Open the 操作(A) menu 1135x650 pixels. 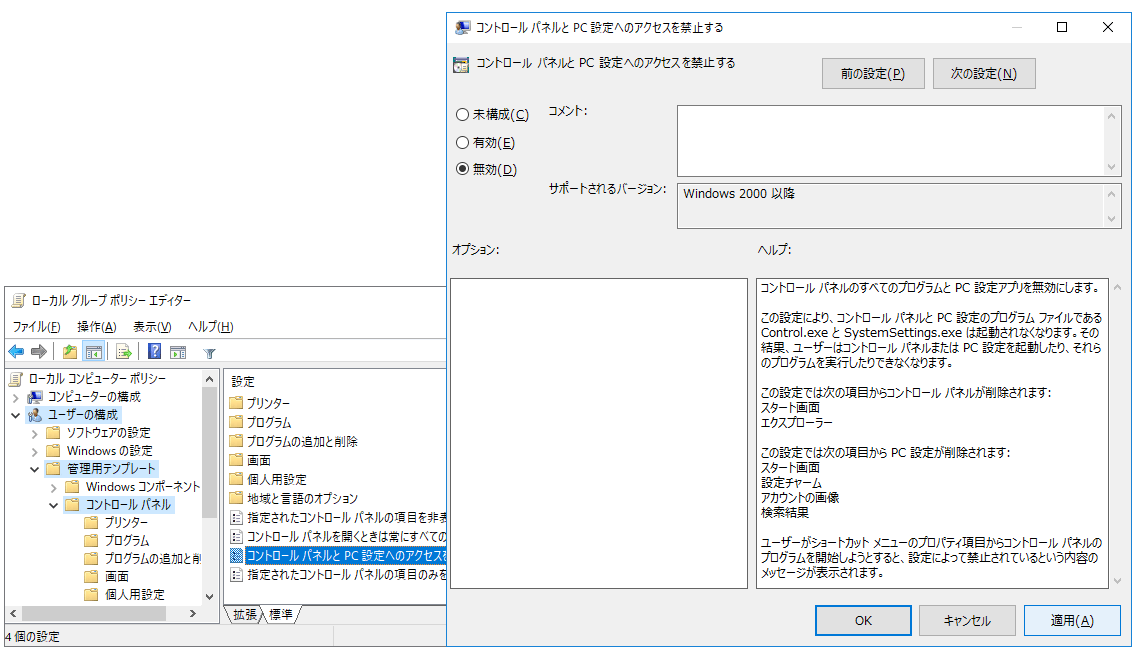[x=97, y=326]
